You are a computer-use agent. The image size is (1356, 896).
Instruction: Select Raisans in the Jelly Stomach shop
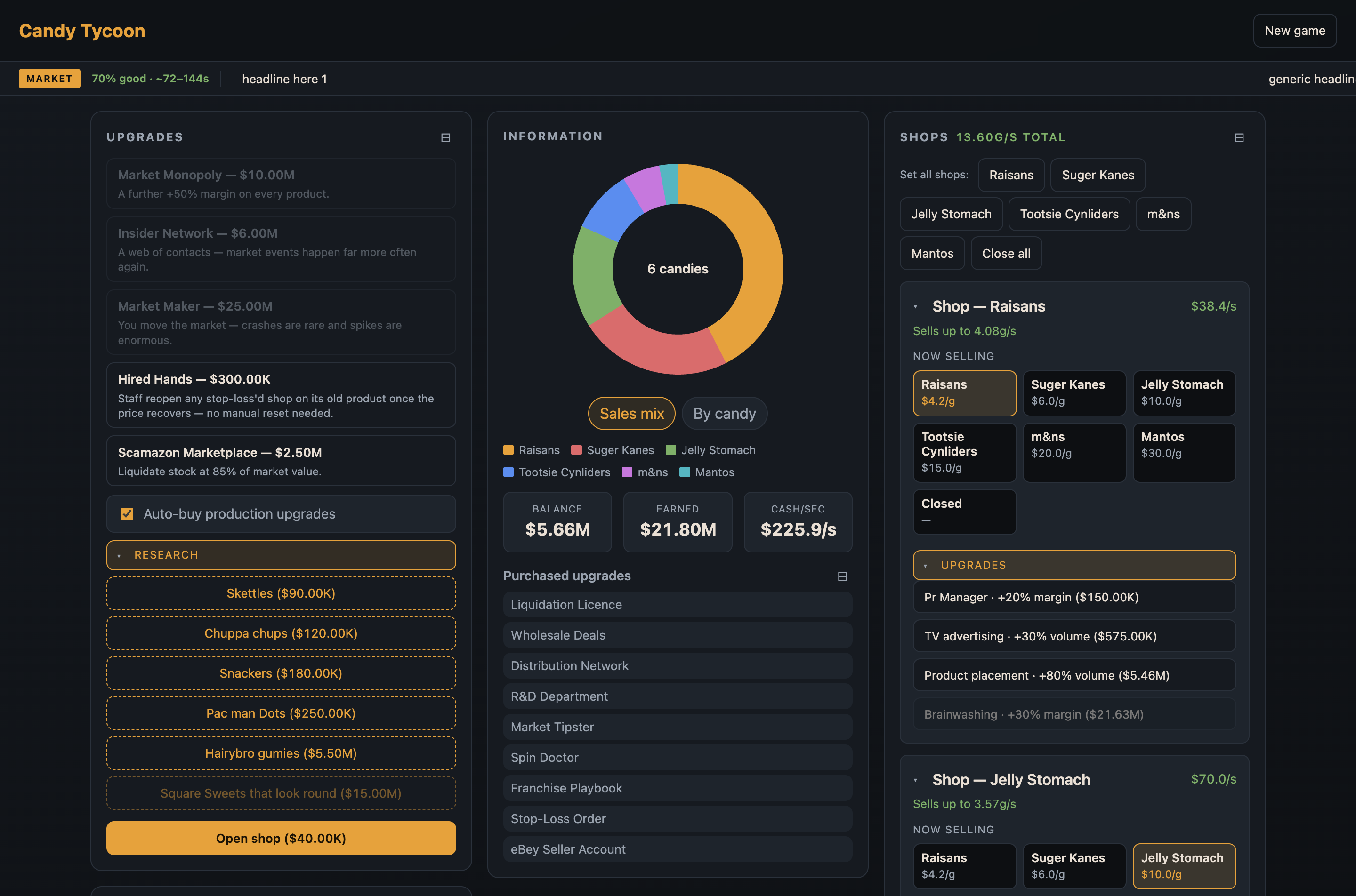[x=964, y=866]
